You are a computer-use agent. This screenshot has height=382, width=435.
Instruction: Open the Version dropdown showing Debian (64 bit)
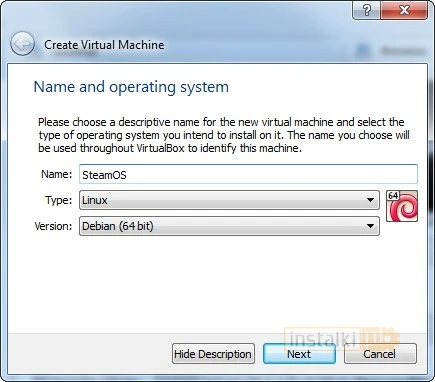tap(229, 226)
